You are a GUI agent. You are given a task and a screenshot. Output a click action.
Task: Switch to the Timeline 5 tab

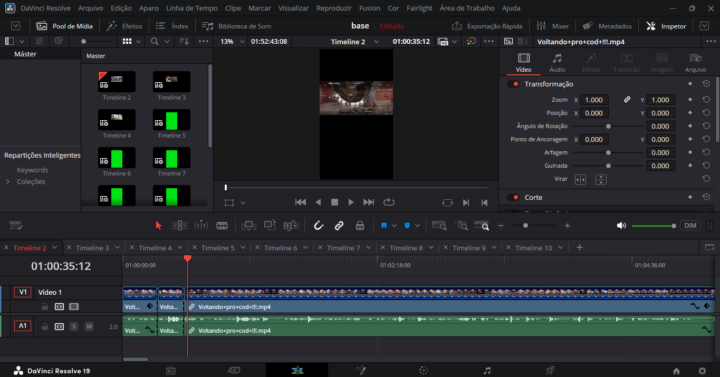click(218, 248)
